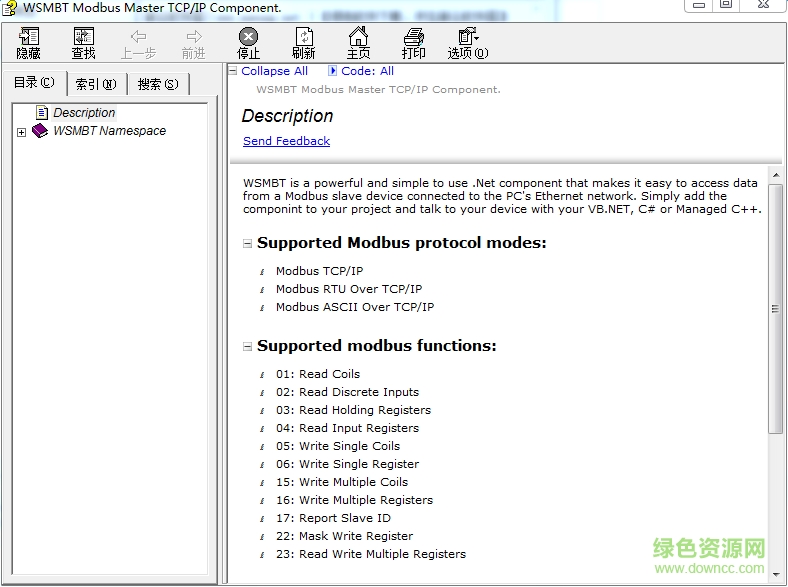The width and height of the screenshot is (788, 587).
Task: Minimize the help window
Action: pyautogui.click(x=698, y=5)
